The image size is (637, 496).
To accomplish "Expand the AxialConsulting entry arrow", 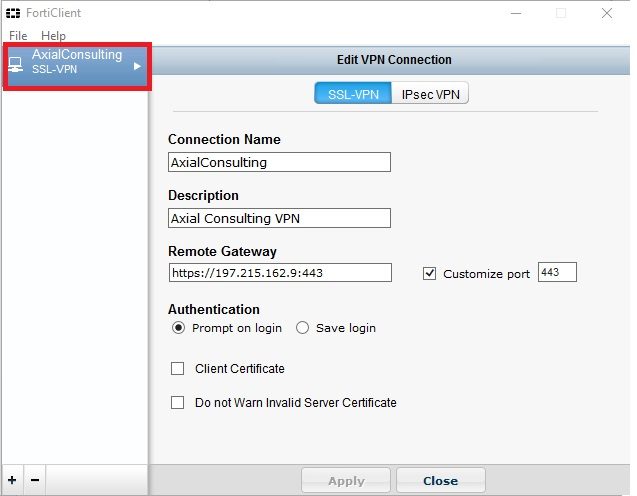I will (137, 66).
